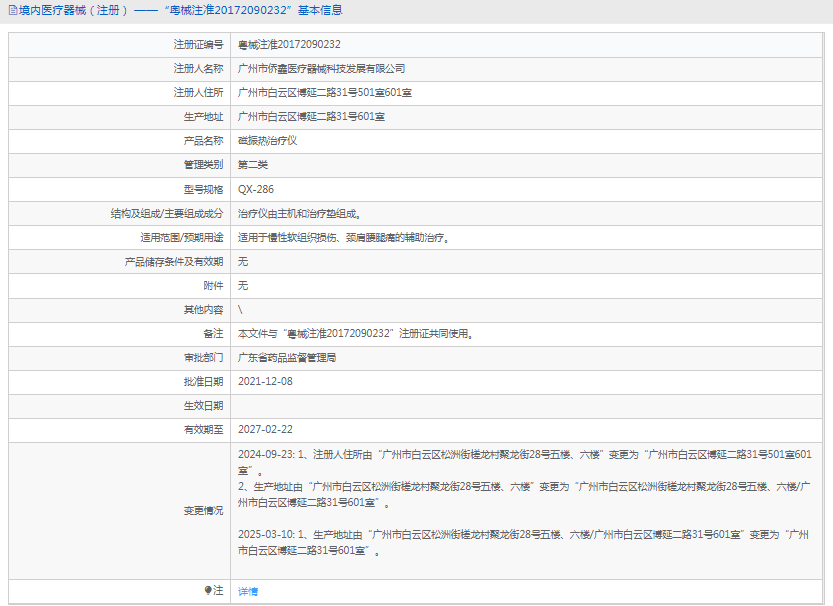
Task: Click the 注册人住所 address value
Action: 325,92
